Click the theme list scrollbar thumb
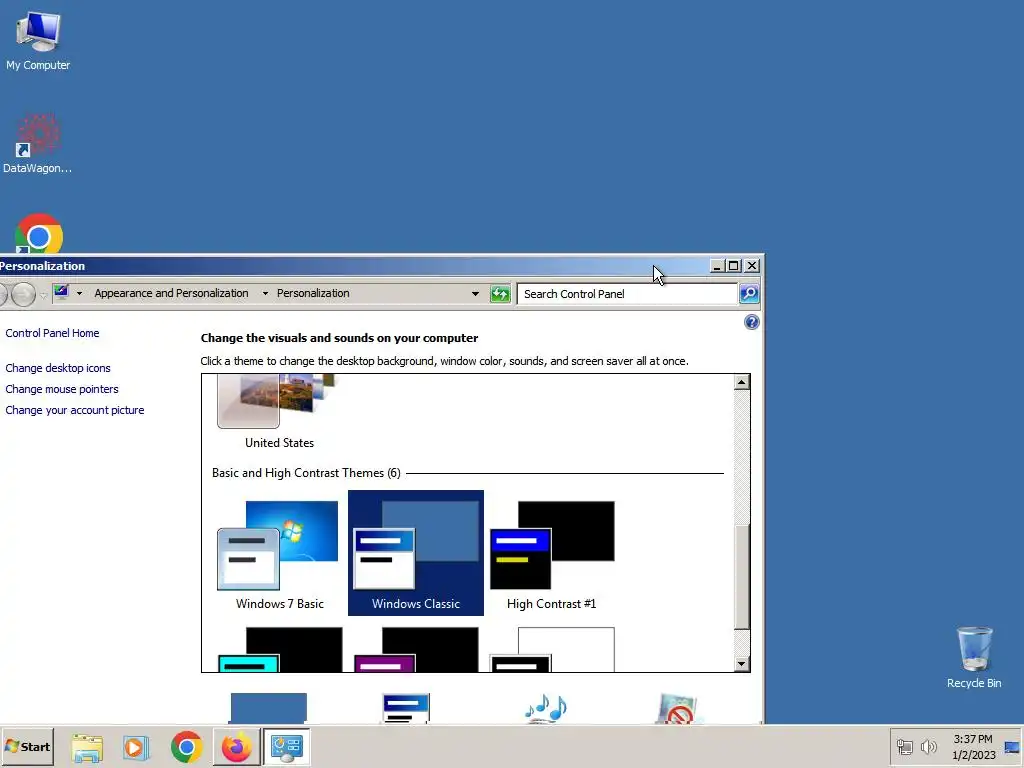The width and height of the screenshot is (1024, 768). coord(741,577)
